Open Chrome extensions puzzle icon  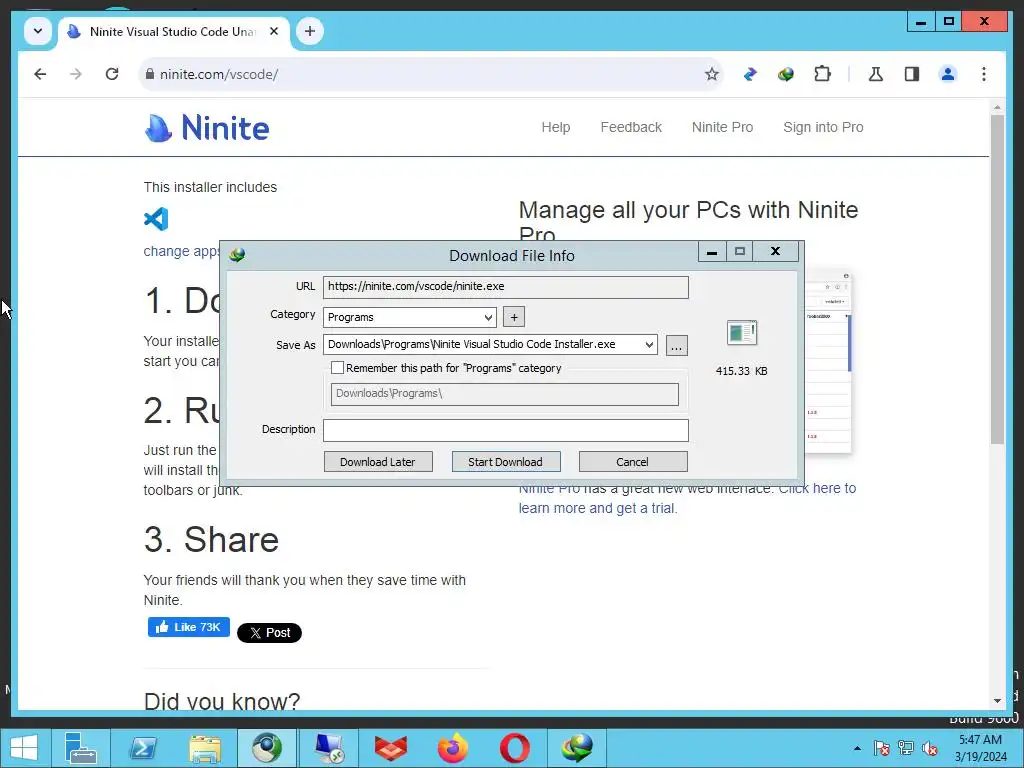point(822,74)
